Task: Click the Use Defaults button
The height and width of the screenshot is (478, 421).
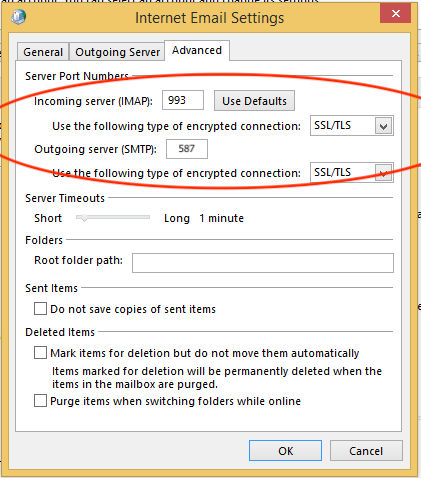Action: pyautogui.click(x=254, y=101)
